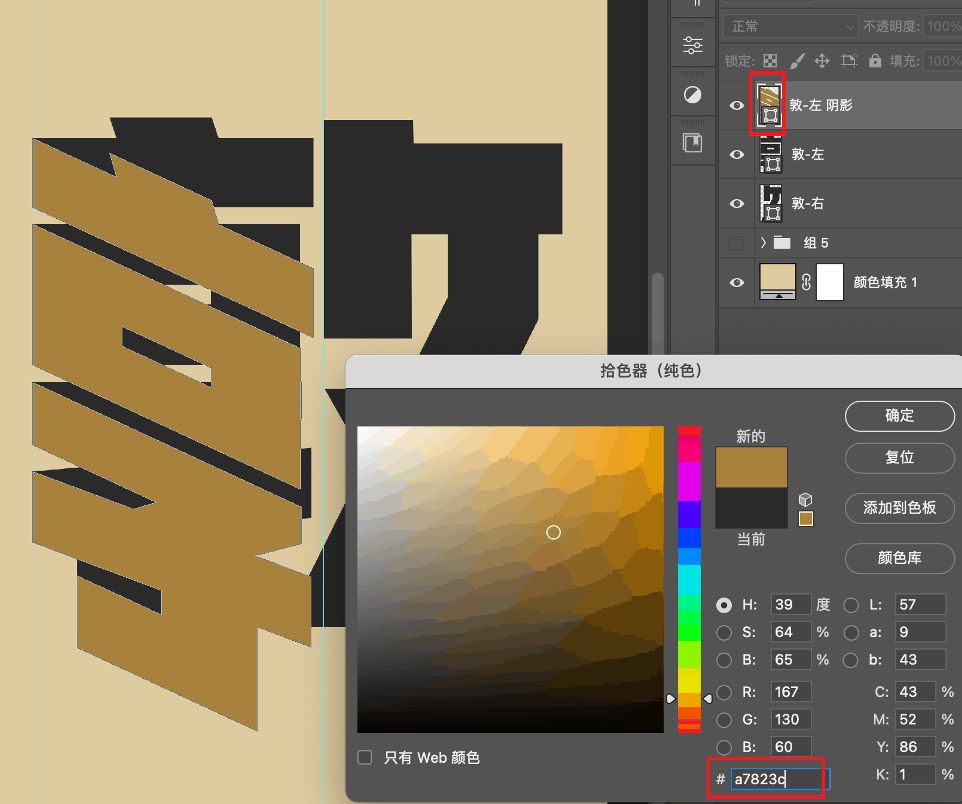Click the K black percentage field
The image size is (962, 804).
pos(915,775)
